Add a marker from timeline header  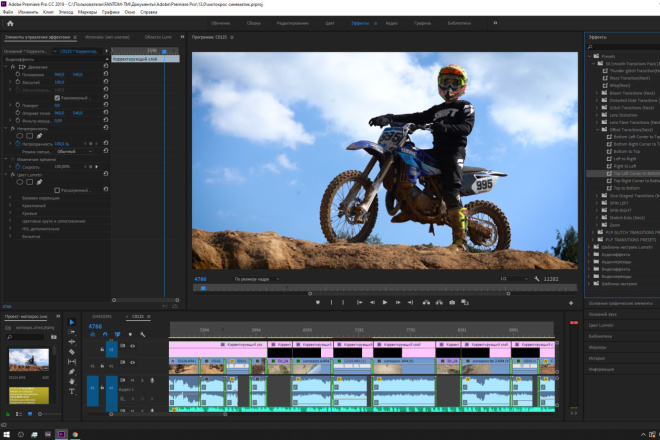click(x=130, y=334)
